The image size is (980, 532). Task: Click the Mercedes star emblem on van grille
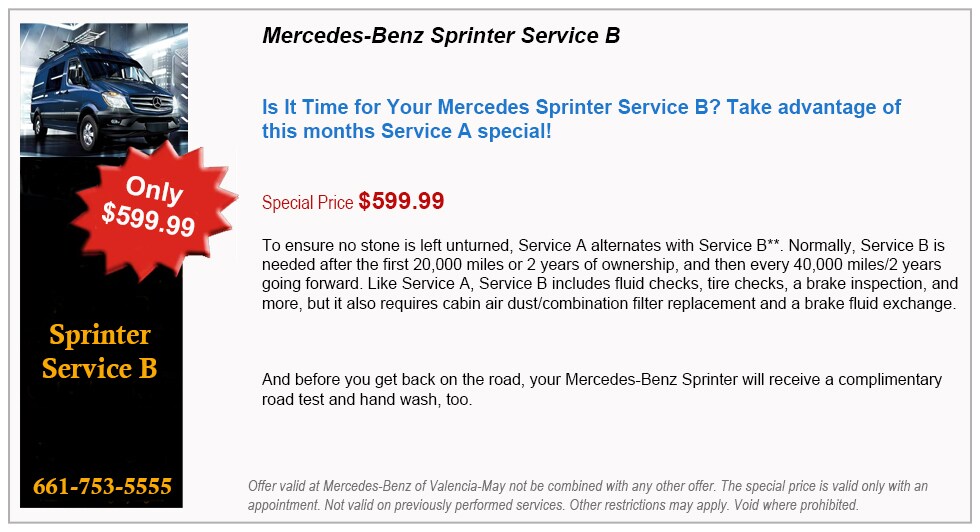coord(156,101)
